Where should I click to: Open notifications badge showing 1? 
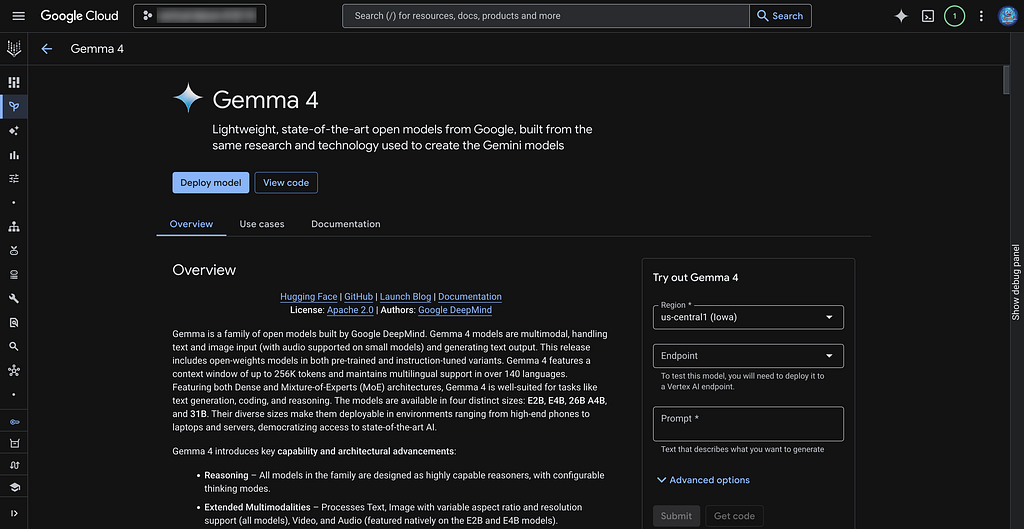(x=954, y=16)
